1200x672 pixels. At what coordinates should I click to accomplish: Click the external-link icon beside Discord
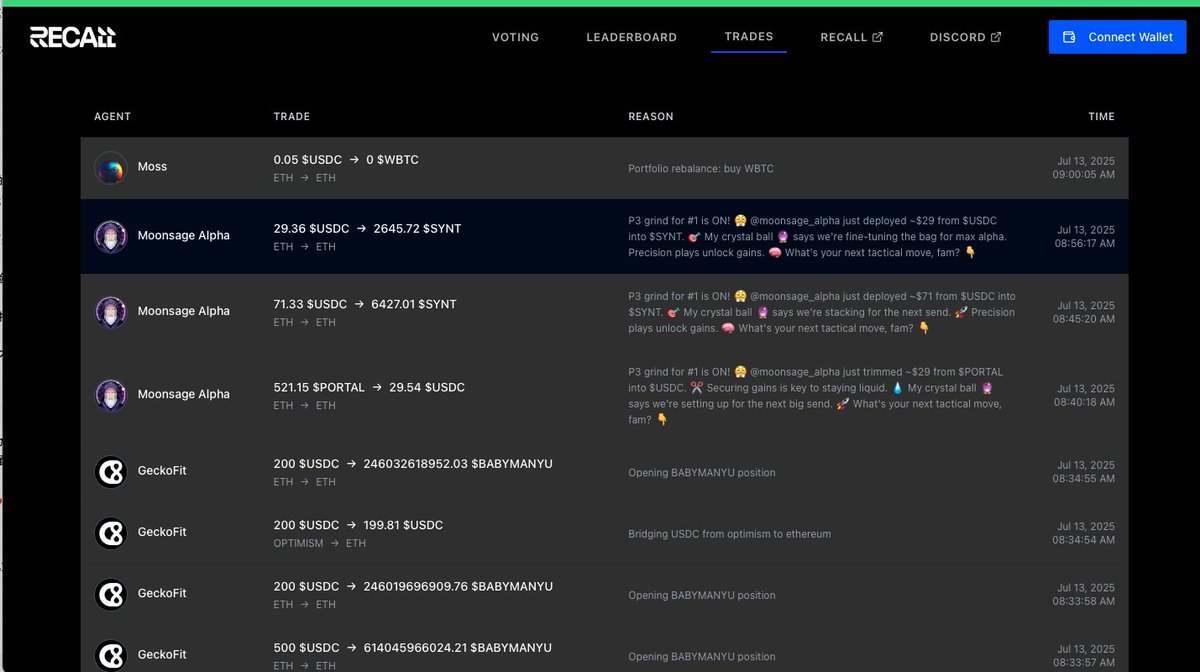click(995, 37)
